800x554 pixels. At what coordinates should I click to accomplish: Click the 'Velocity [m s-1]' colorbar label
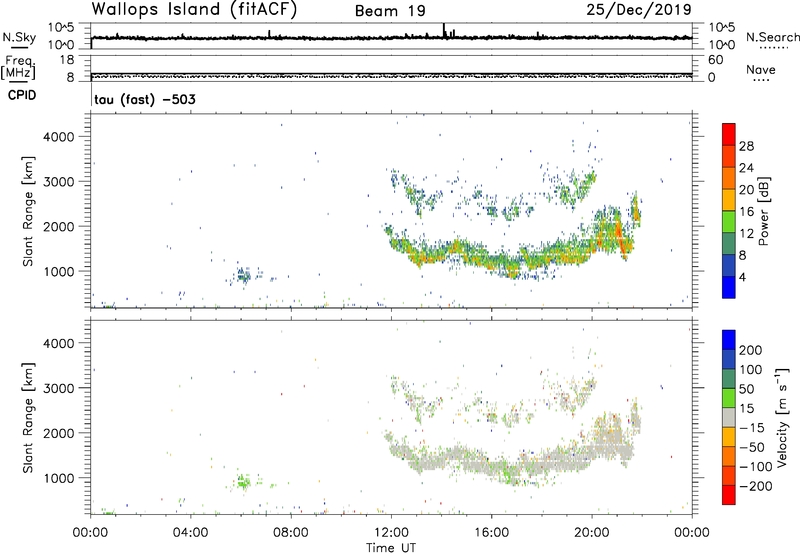tap(782, 417)
